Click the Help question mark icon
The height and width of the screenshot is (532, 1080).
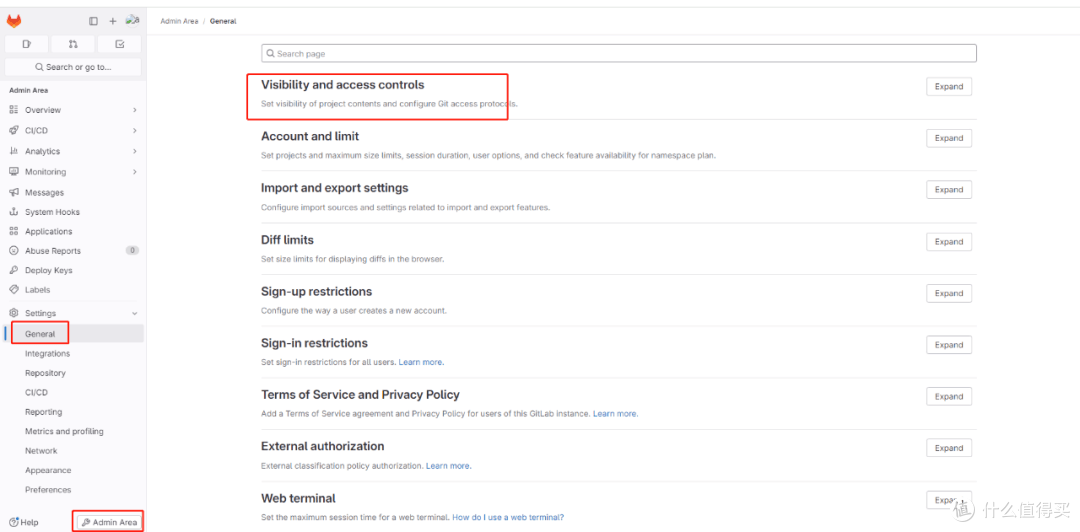point(13,522)
